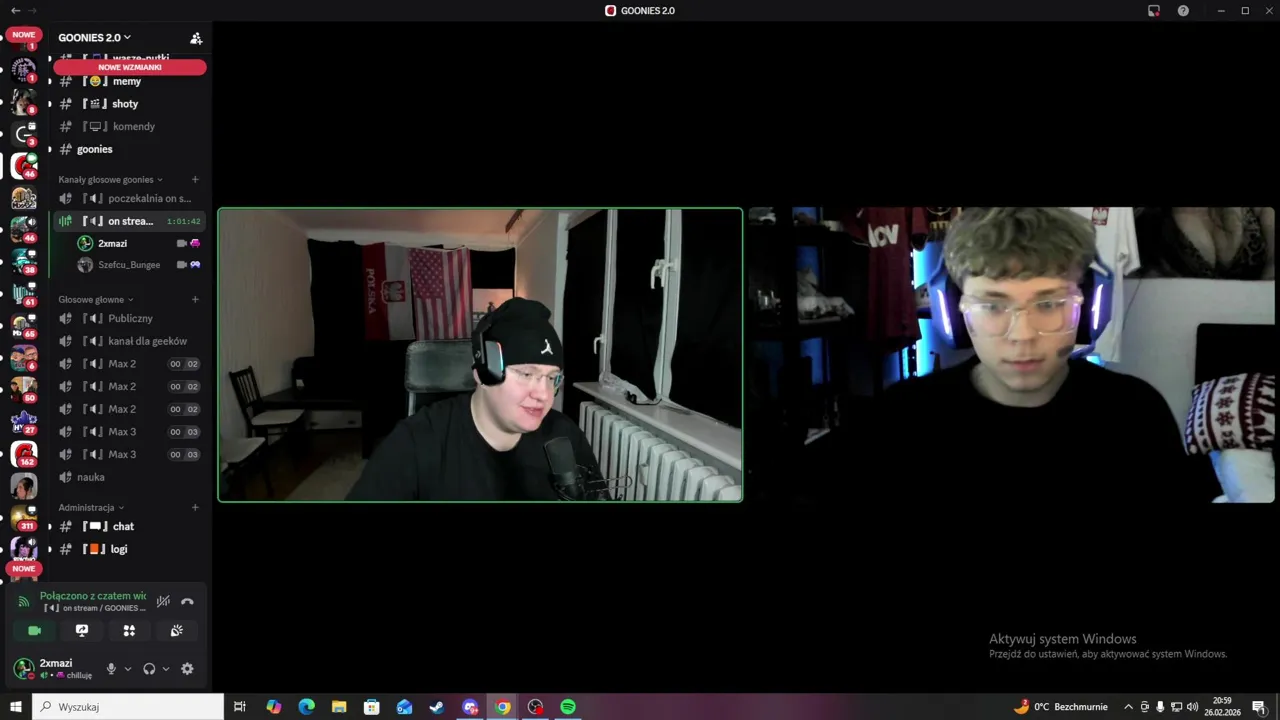This screenshot has width=1280, height=720.
Task: Open the active GOONIES server icon
Action: [x=24, y=166]
